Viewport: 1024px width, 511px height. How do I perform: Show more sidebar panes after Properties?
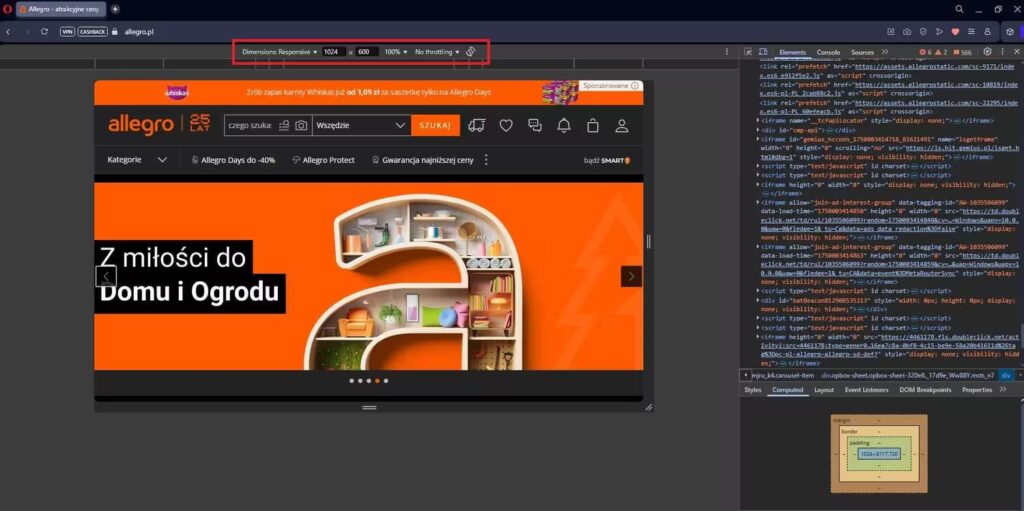(x=1003, y=389)
